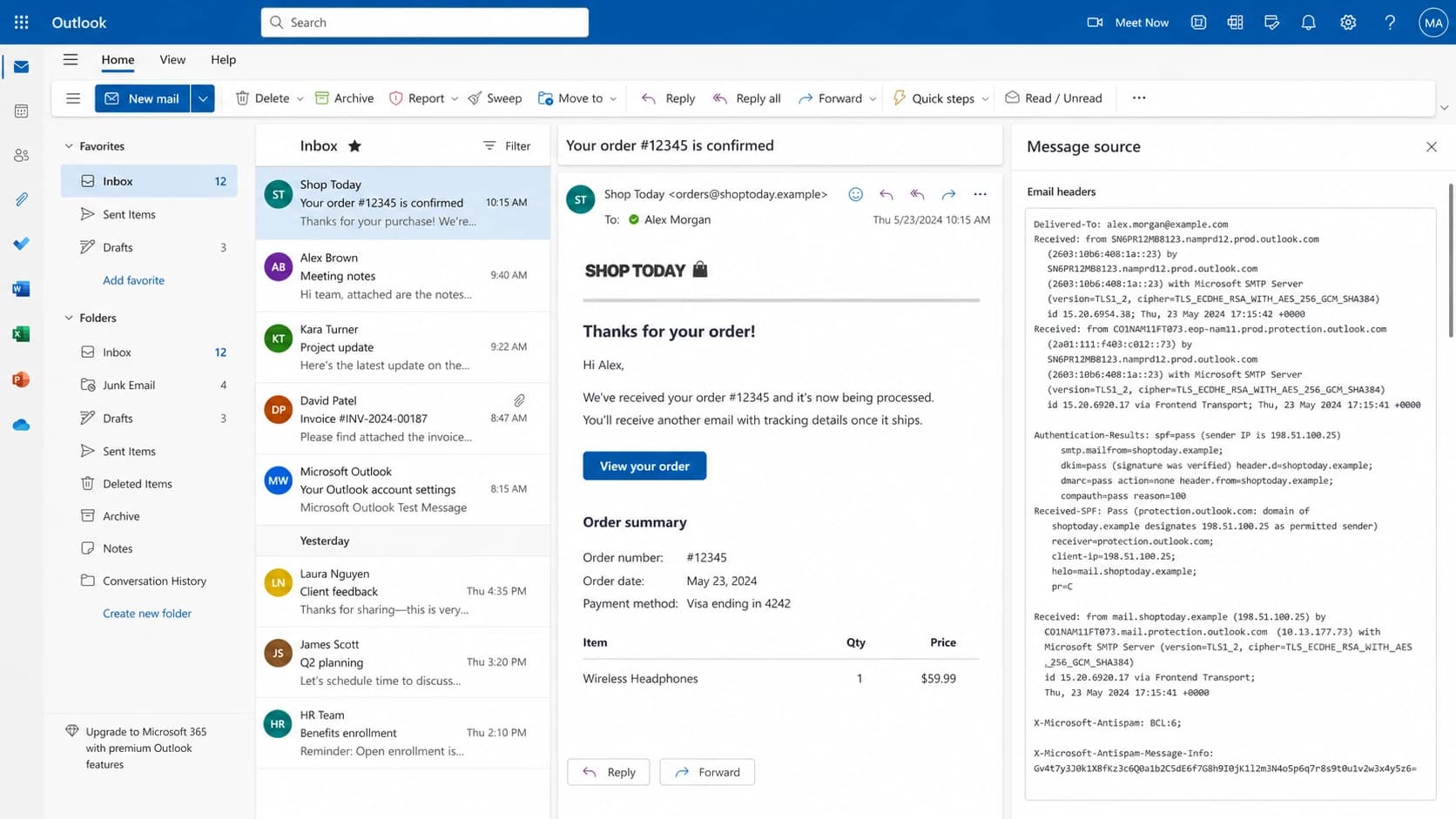The height and width of the screenshot is (819, 1456).
Task: Start a Meet Now video call
Action: (x=1128, y=23)
